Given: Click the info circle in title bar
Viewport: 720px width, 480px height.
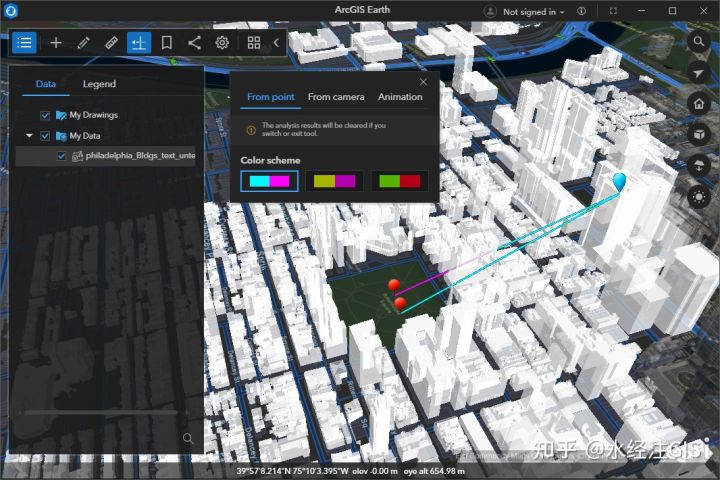Looking at the screenshot, I should pyautogui.click(x=581, y=11).
